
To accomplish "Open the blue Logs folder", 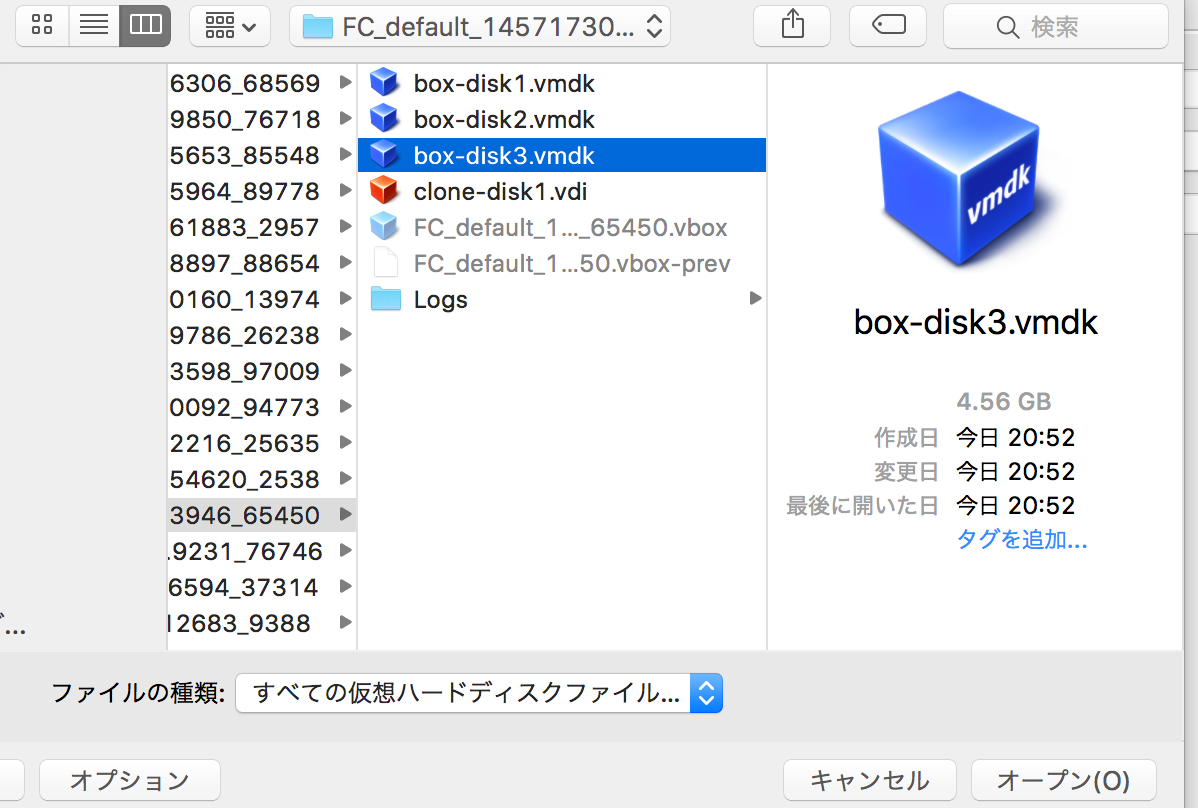I will tap(438, 298).
